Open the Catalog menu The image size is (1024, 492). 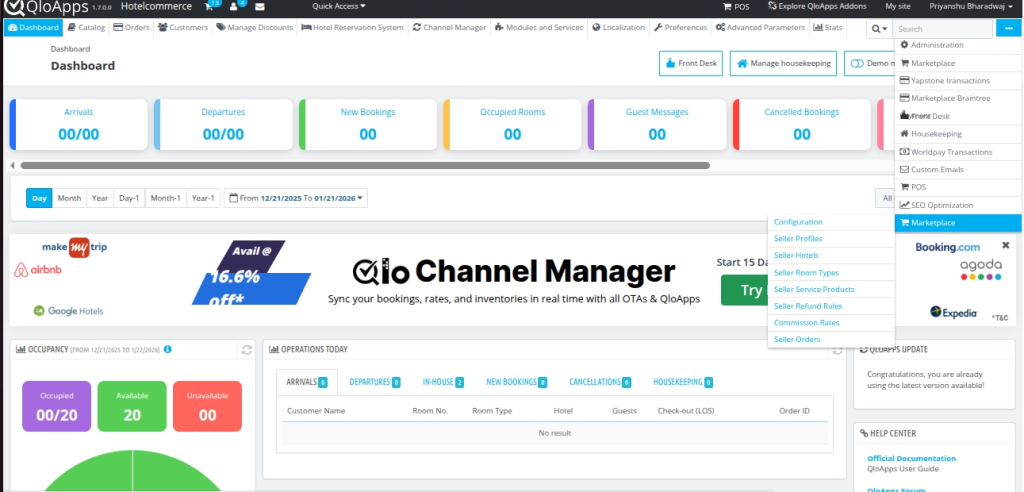pyautogui.click(x=86, y=27)
